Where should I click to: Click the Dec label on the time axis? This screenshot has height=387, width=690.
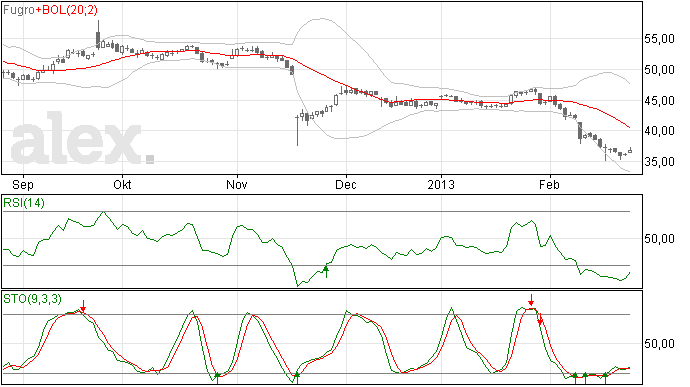pos(346,184)
